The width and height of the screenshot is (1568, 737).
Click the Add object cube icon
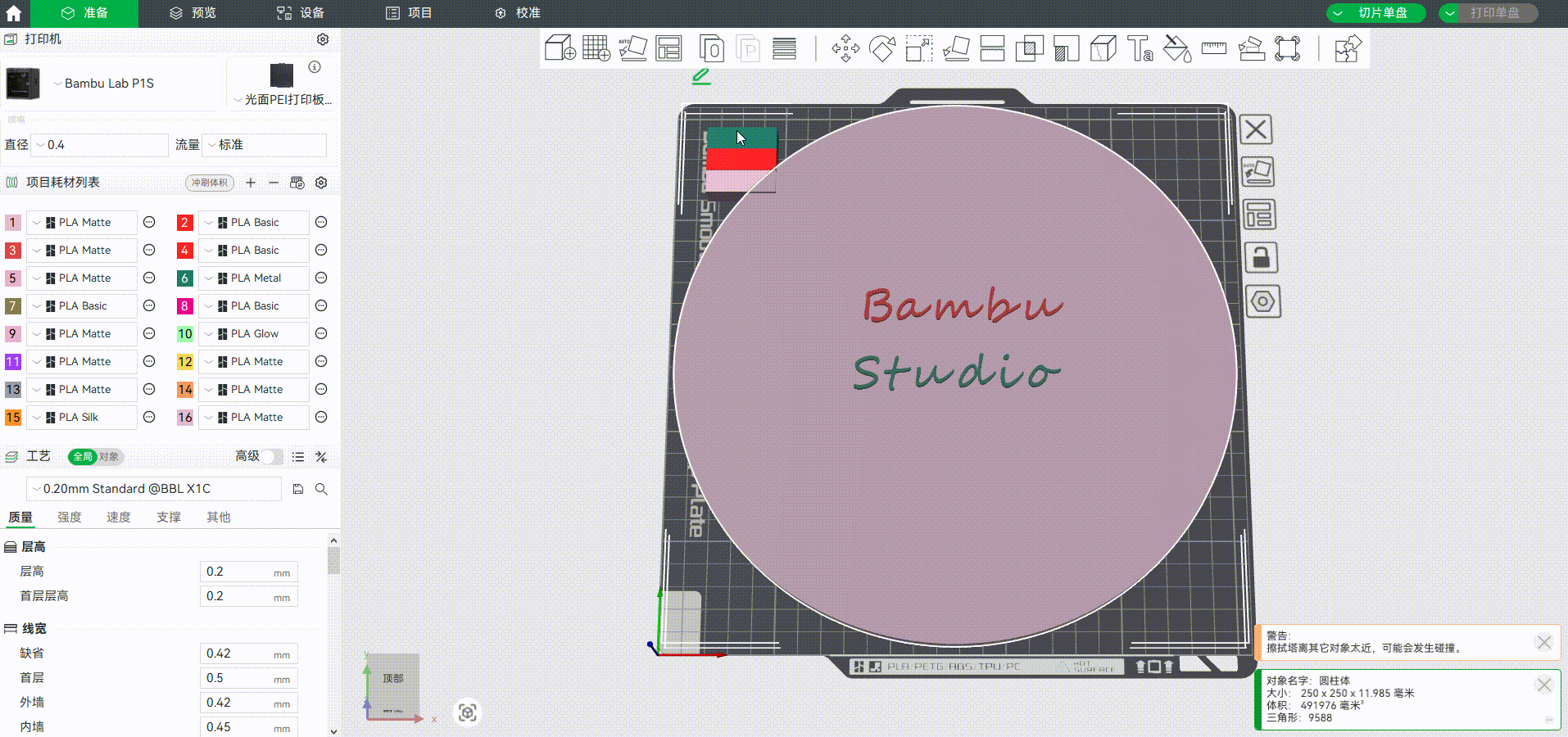click(560, 48)
